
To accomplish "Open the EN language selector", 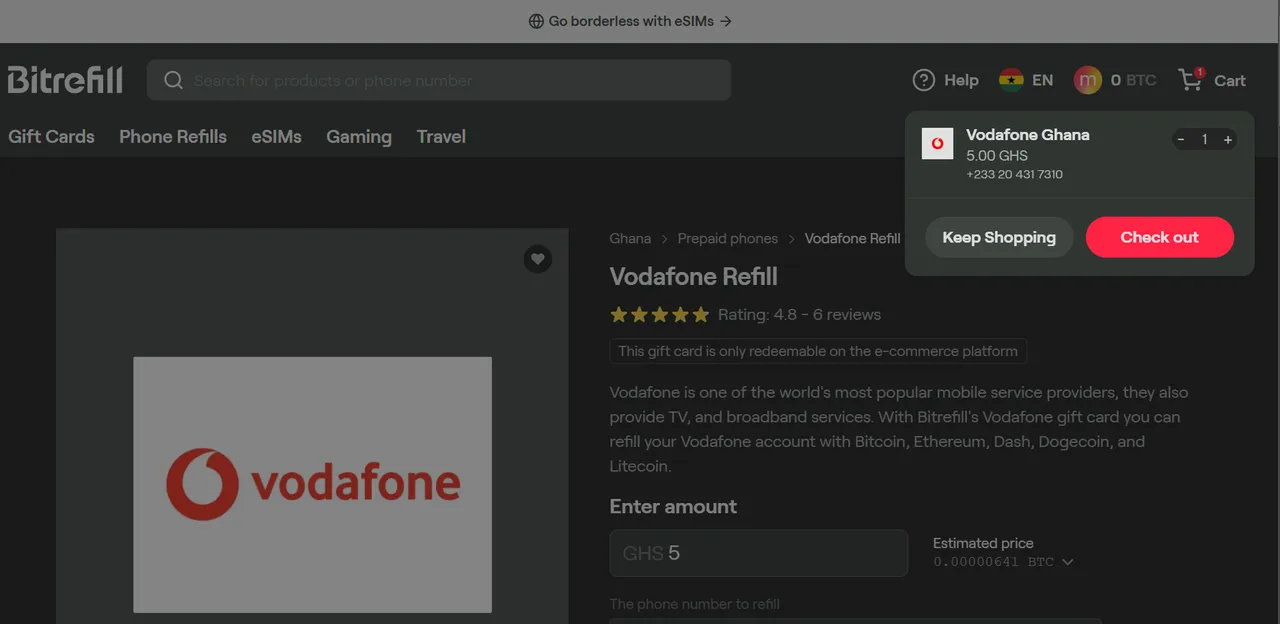I will [1042, 80].
